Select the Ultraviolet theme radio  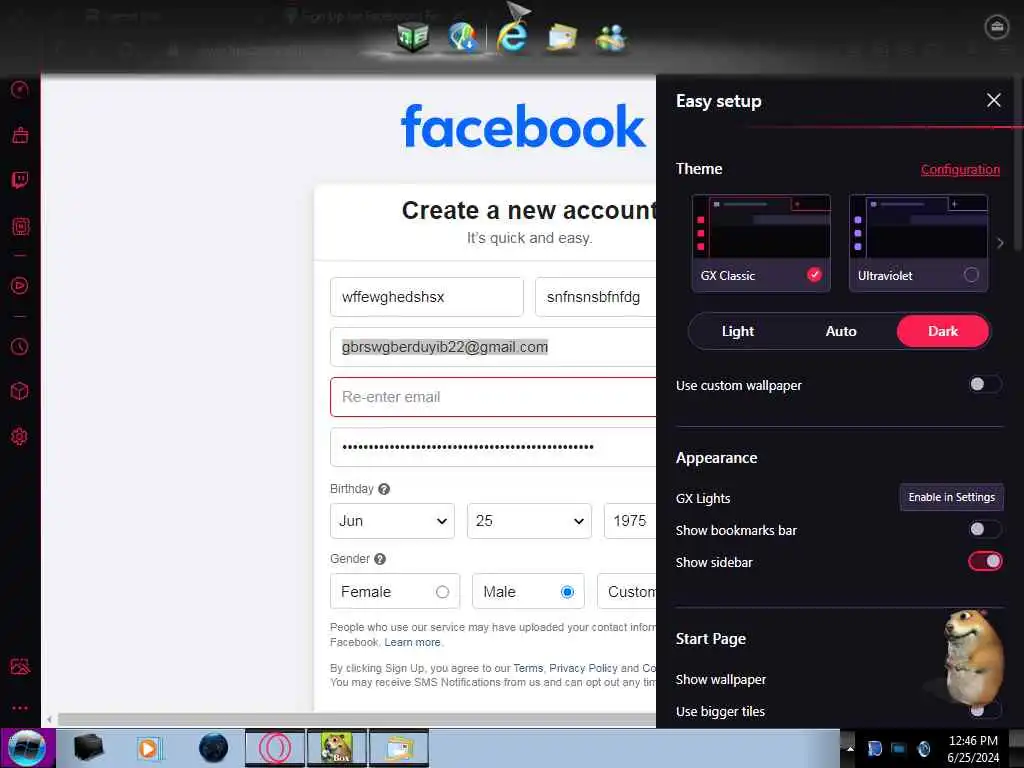[971, 275]
